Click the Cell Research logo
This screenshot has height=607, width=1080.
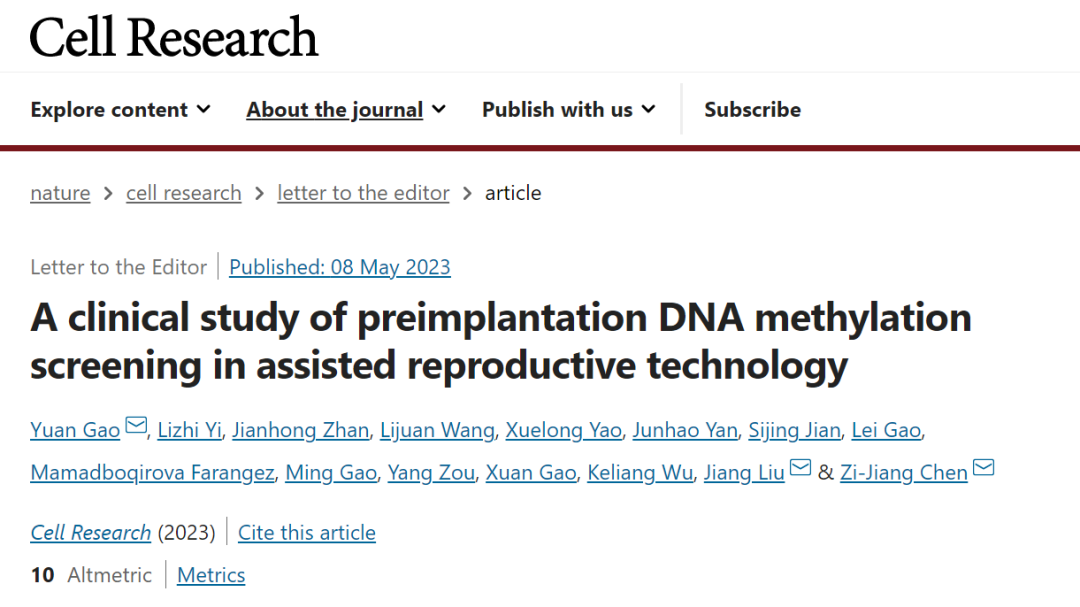tap(174, 37)
